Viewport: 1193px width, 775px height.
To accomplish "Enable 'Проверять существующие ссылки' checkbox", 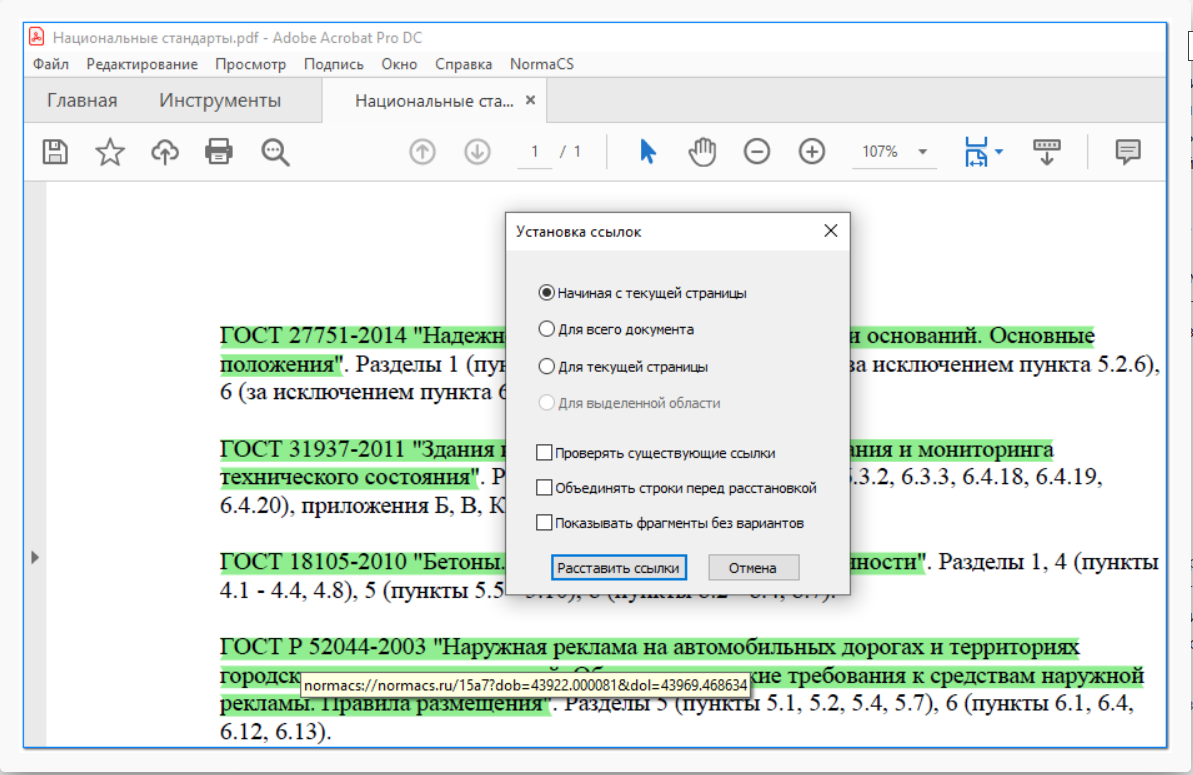I will click(x=545, y=452).
